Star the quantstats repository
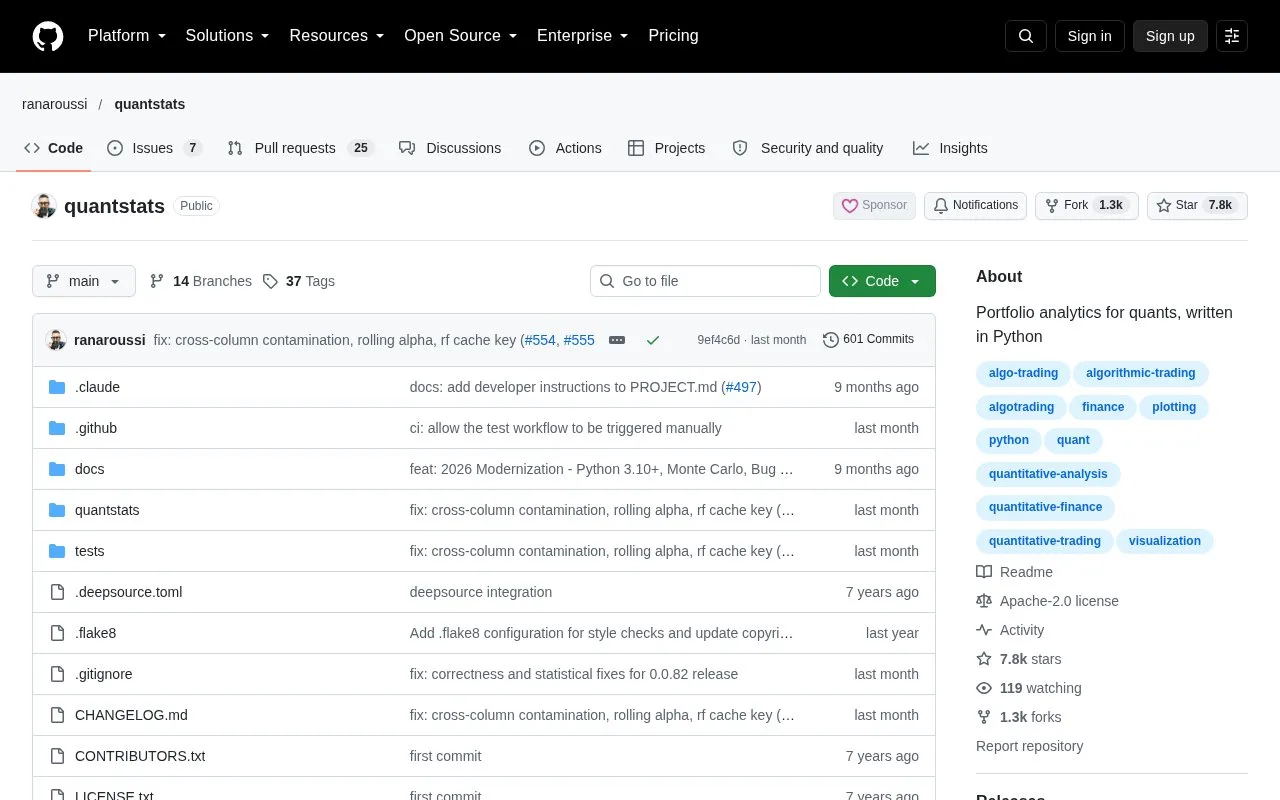This screenshot has height=800, width=1280. [1197, 206]
